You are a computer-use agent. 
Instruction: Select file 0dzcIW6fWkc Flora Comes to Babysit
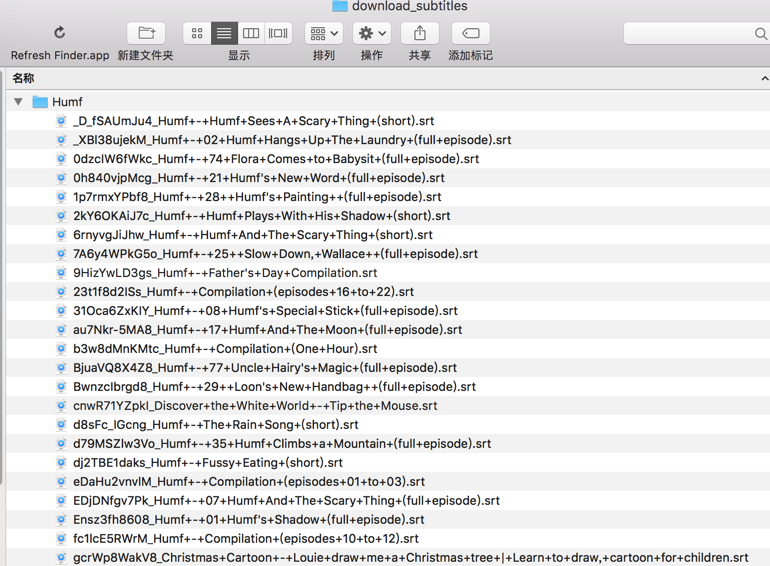coord(276,159)
